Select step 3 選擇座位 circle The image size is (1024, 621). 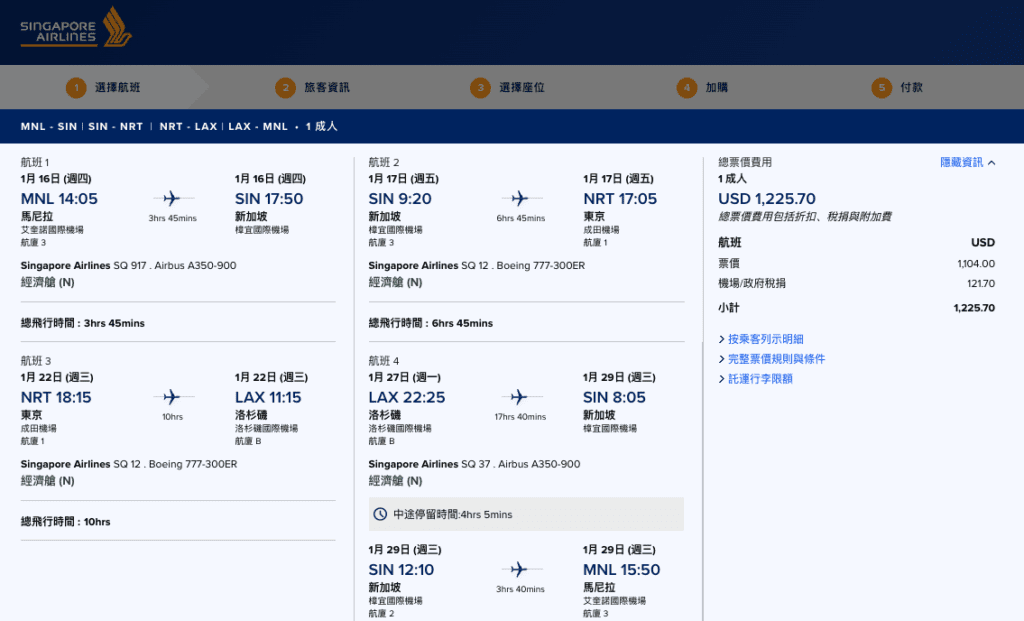coord(480,88)
